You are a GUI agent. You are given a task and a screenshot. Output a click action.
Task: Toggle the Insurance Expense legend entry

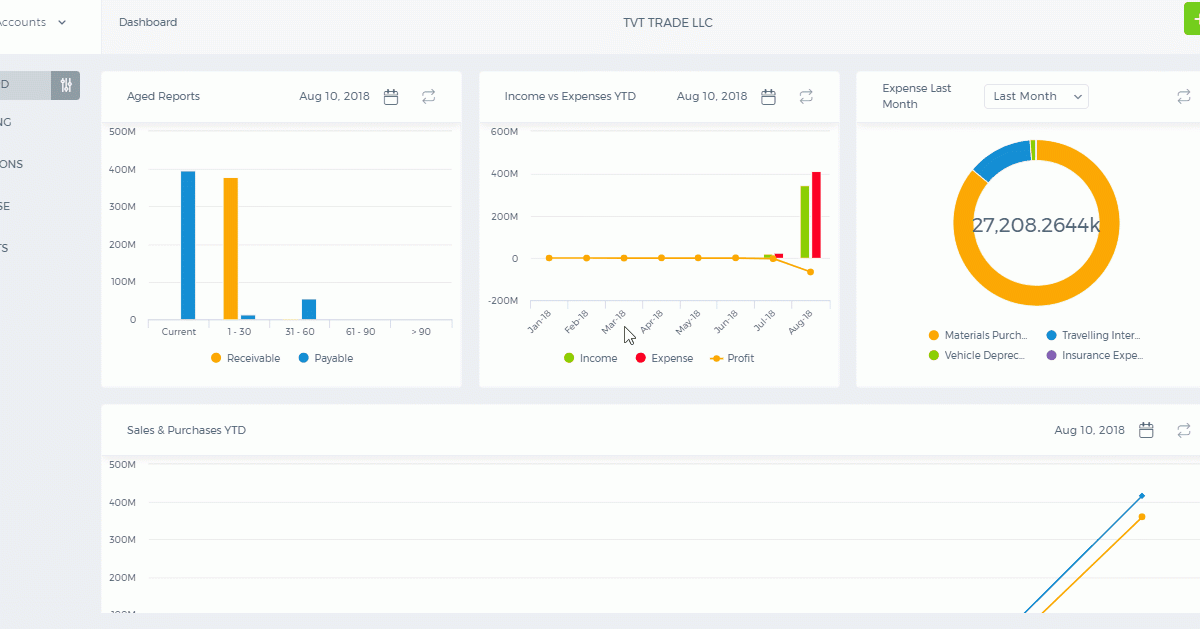1094,355
